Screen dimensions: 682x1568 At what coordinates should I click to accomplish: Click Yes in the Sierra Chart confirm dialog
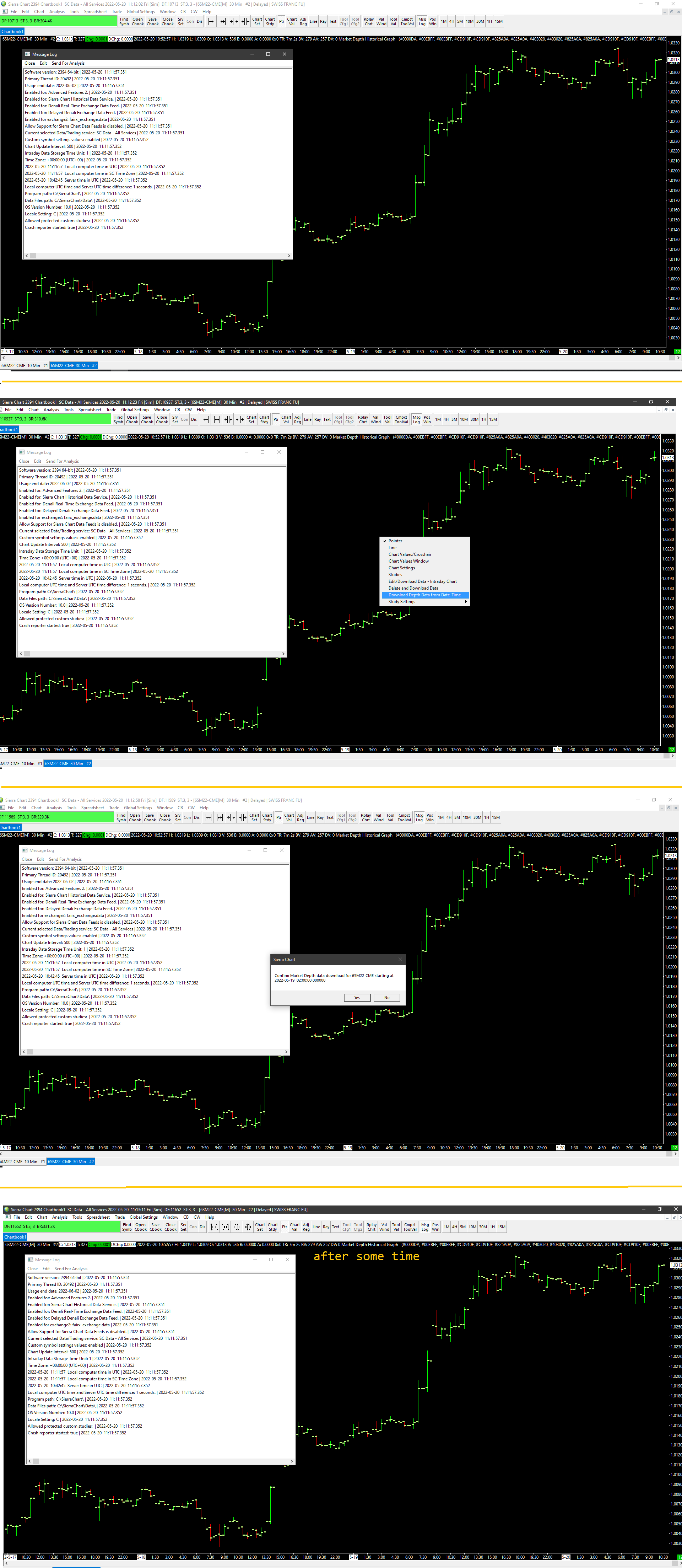point(357,997)
